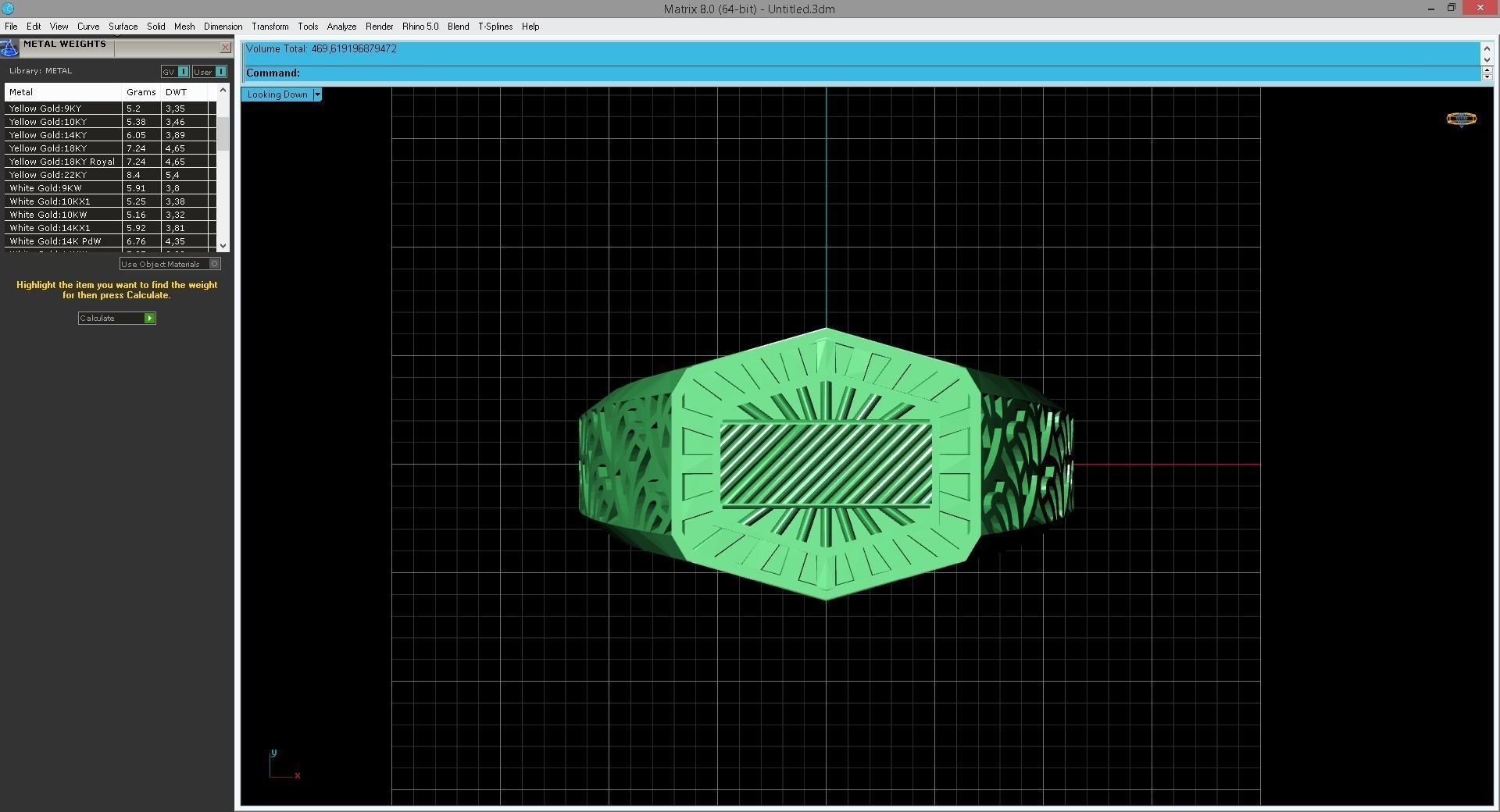Open the Looking Down viewport dropdown
This screenshot has width=1500, height=812.
tap(317, 94)
